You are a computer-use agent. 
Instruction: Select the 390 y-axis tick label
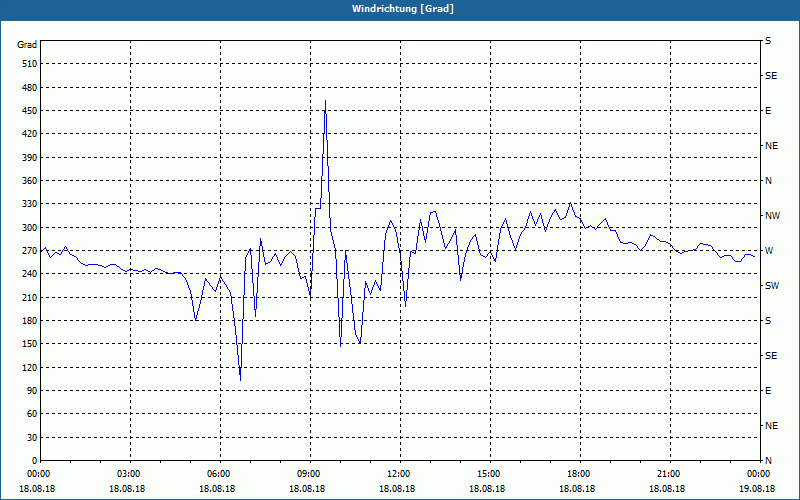click(x=30, y=158)
